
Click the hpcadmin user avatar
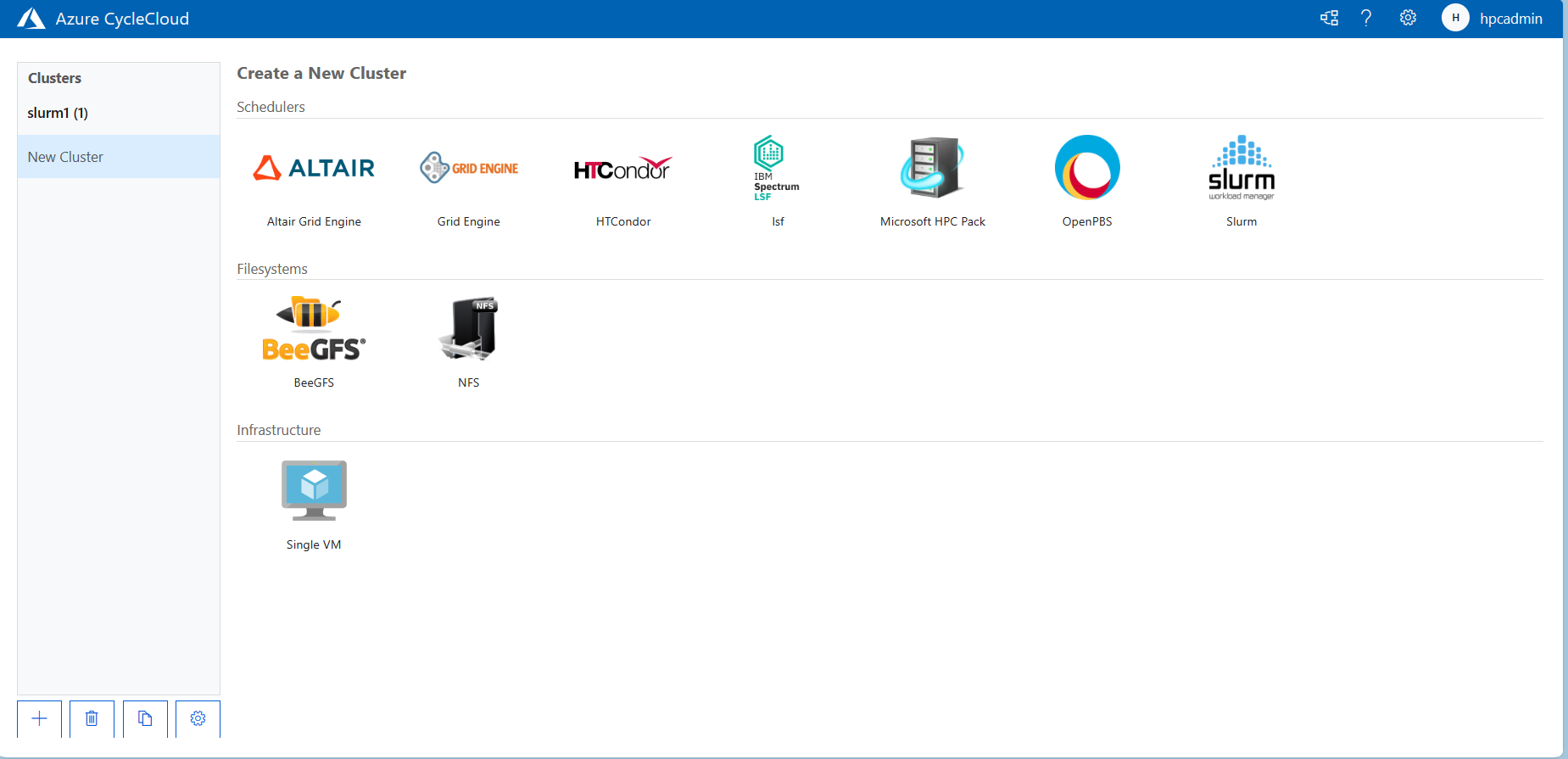pyautogui.click(x=1455, y=18)
